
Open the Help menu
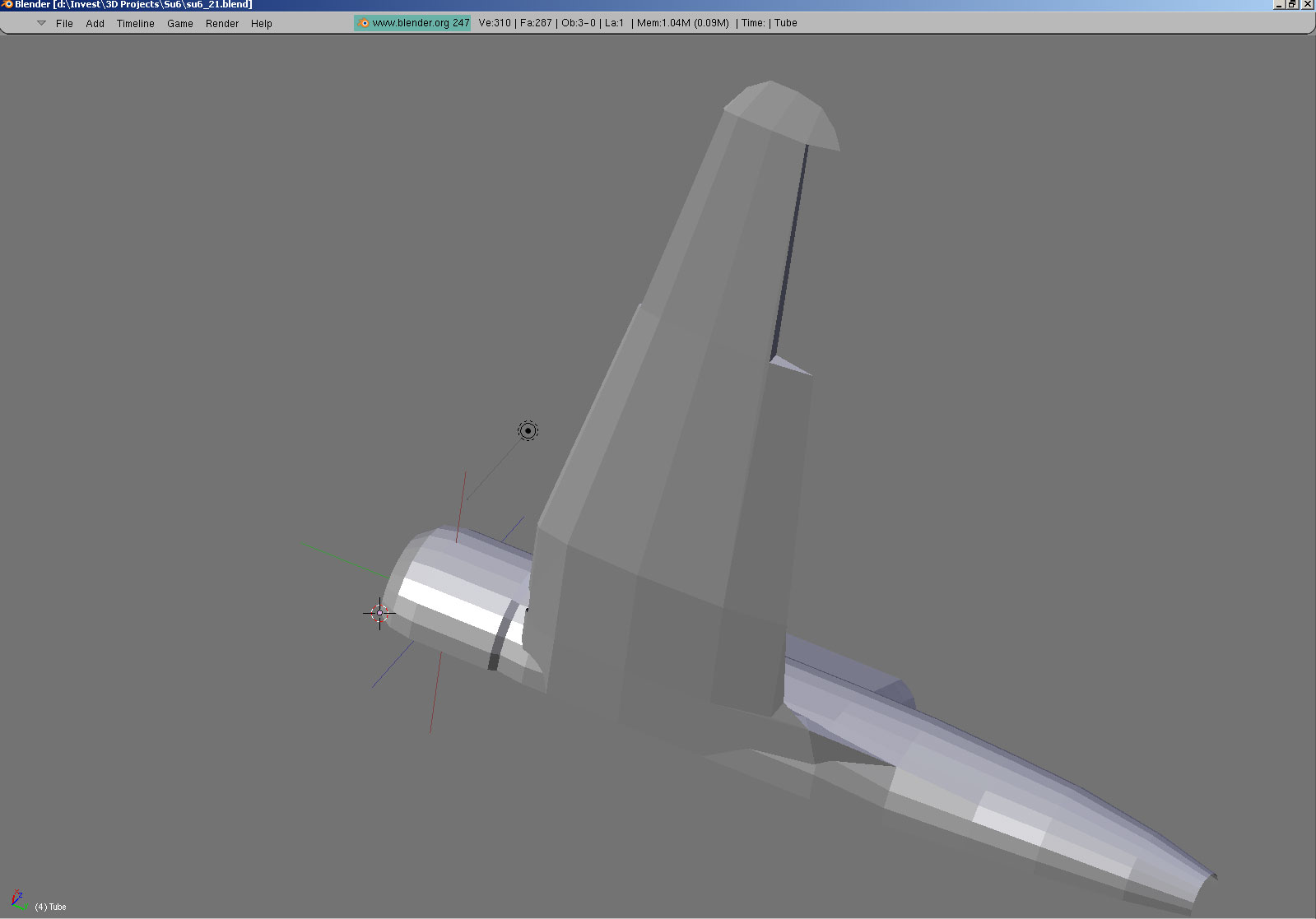[x=262, y=23]
